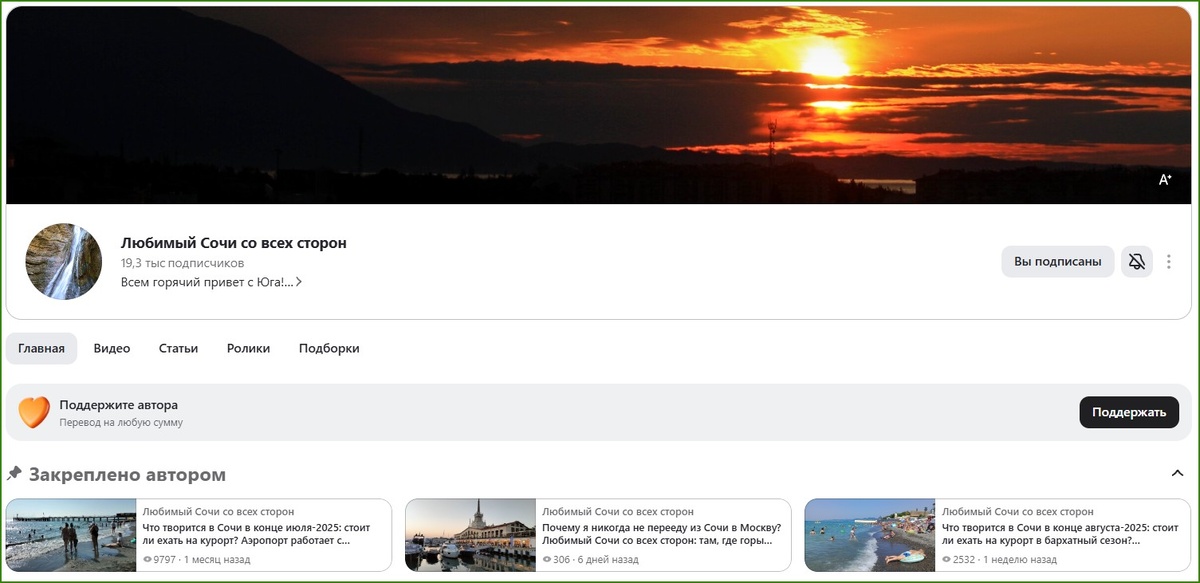Switch to the "Главная" tab
The width and height of the screenshot is (1200, 583).
click(41, 349)
